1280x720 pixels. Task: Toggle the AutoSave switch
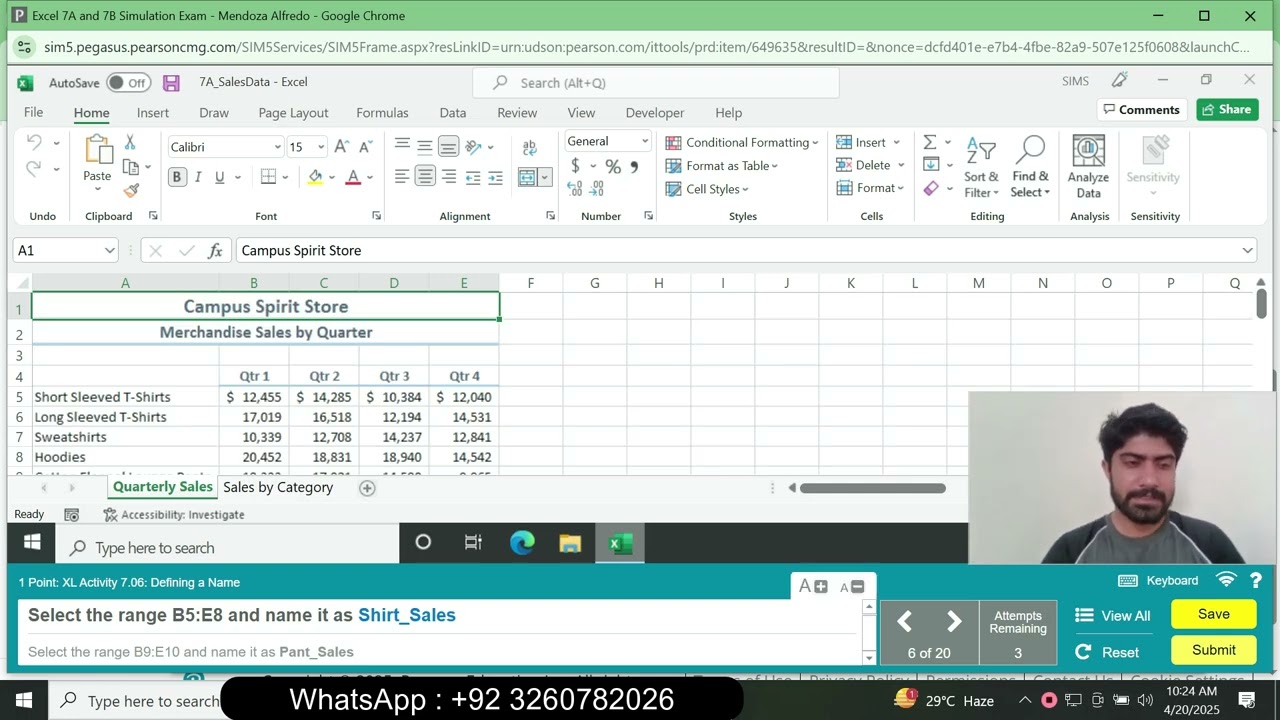coord(128,83)
